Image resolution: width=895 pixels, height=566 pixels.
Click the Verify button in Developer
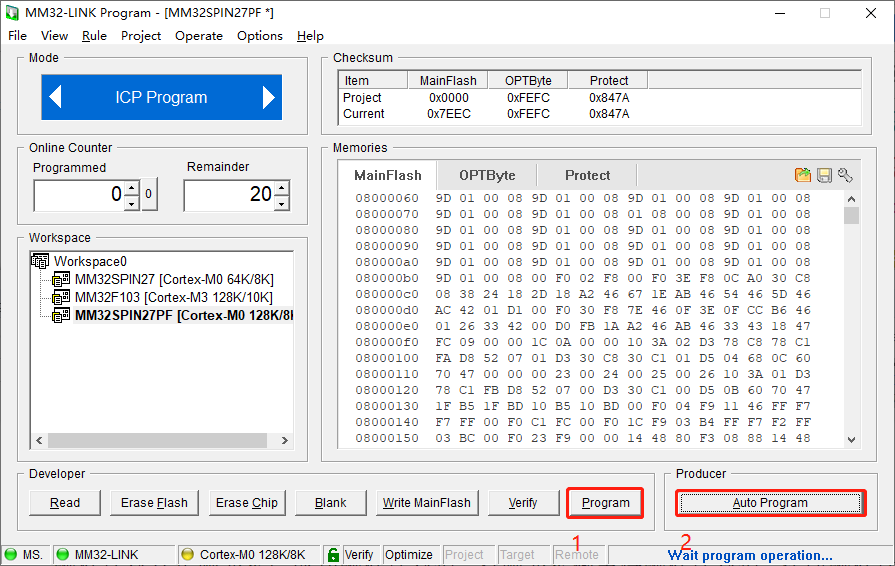523,503
